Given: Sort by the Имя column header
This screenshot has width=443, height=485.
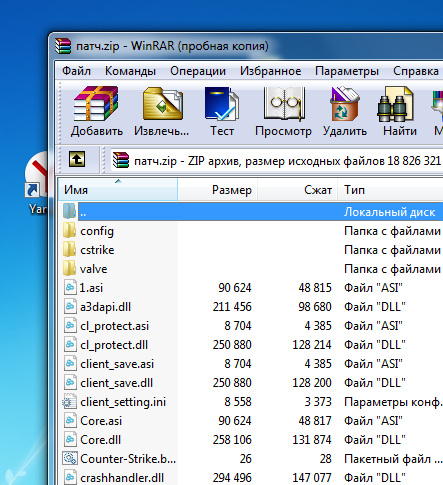Looking at the screenshot, I should coord(118,190).
